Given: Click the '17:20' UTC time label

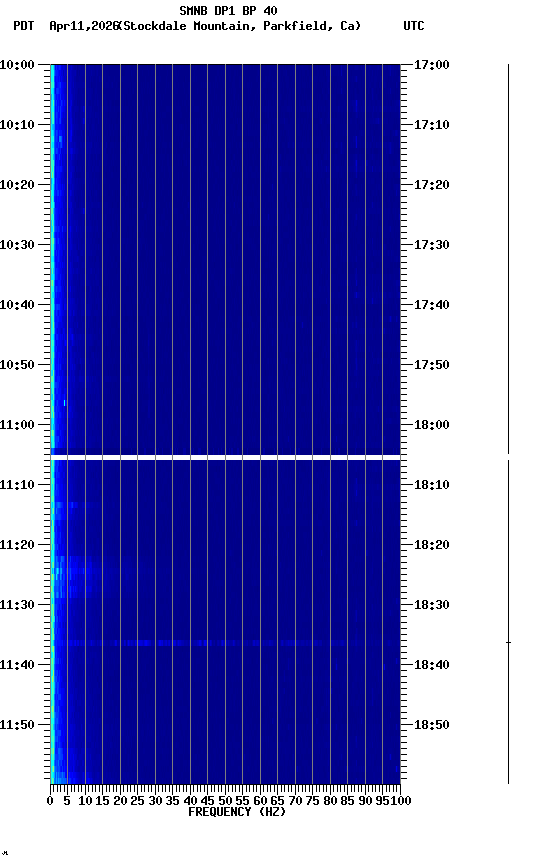Looking at the screenshot, I should click(432, 185).
